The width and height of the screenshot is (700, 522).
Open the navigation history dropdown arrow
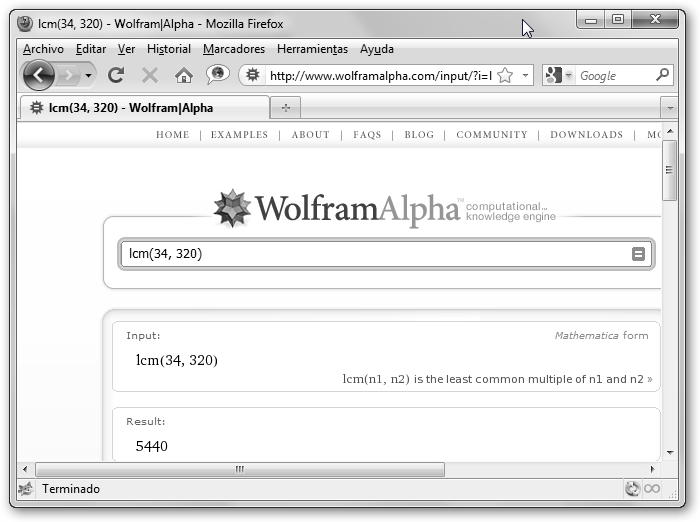click(89, 75)
